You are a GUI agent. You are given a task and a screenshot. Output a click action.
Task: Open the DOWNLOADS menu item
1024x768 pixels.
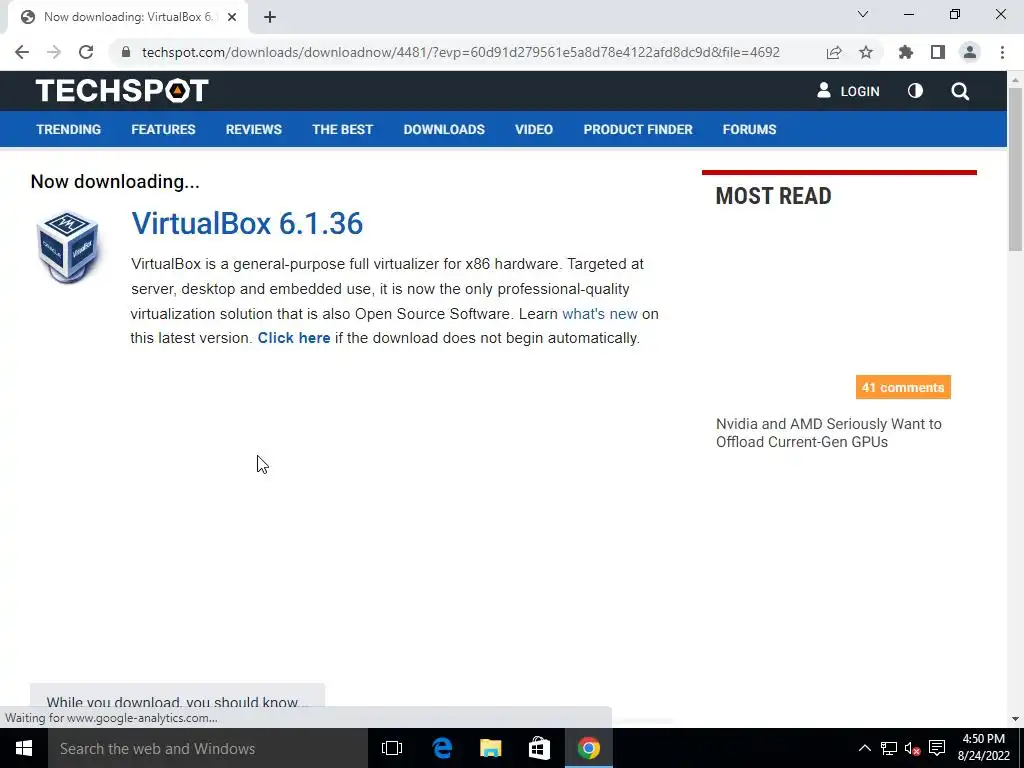click(444, 129)
